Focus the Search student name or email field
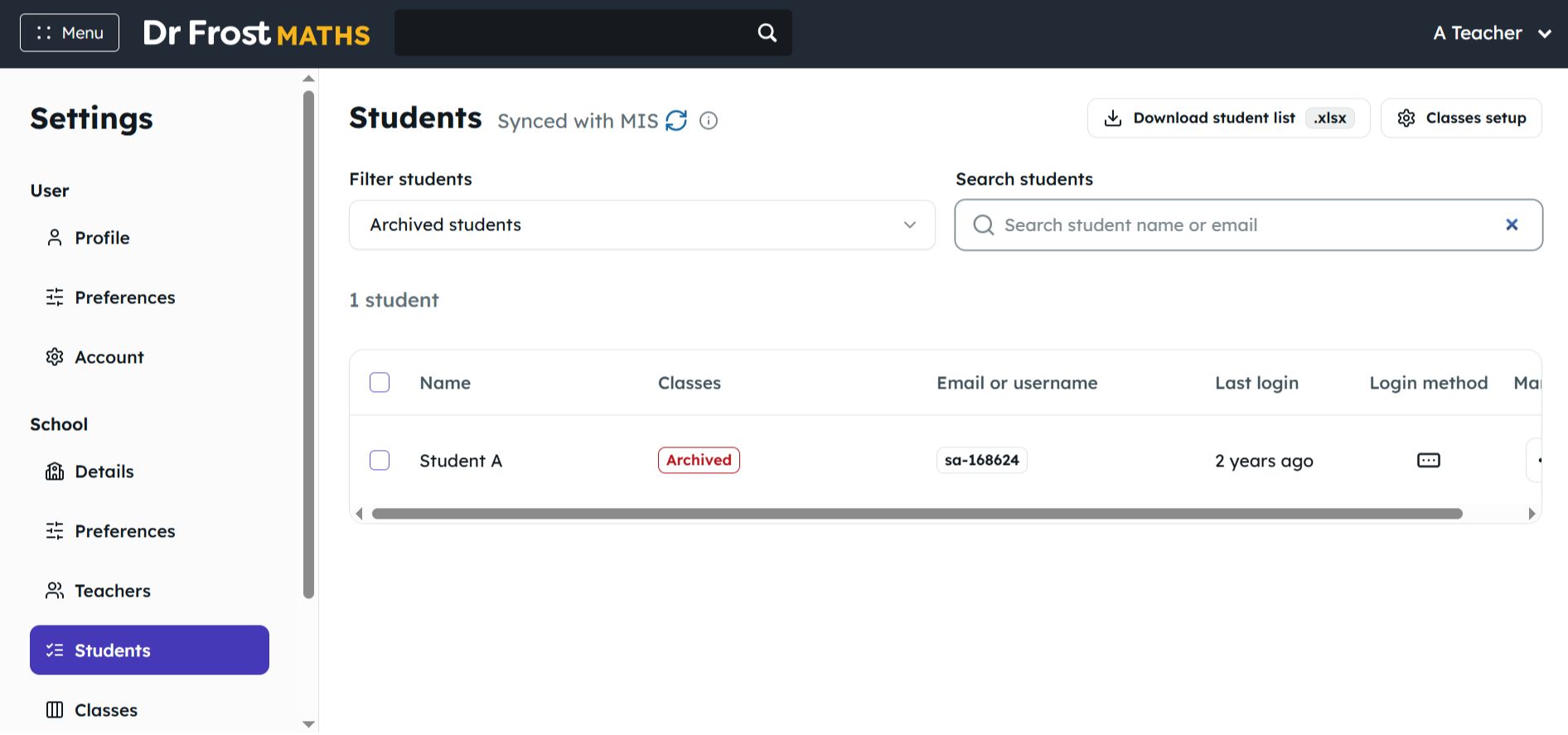1568x735 pixels. 1249,225
